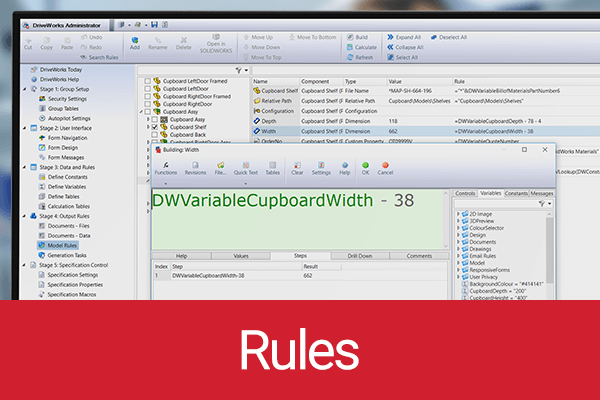Clear the rule with the Clear icon
This screenshot has width=600, height=400.
(x=297, y=168)
